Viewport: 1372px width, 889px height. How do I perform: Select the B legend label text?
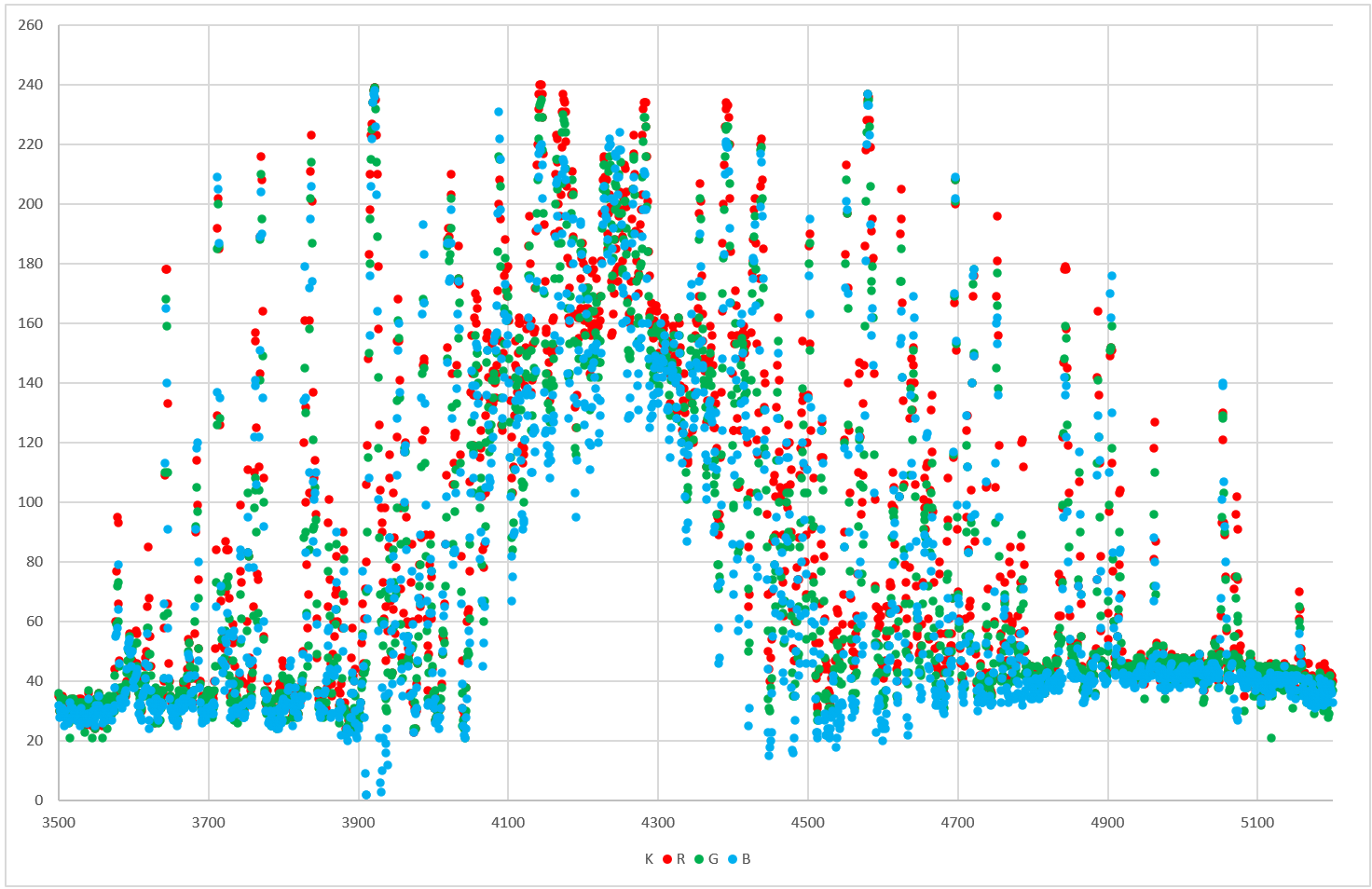[x=747, y=859]
